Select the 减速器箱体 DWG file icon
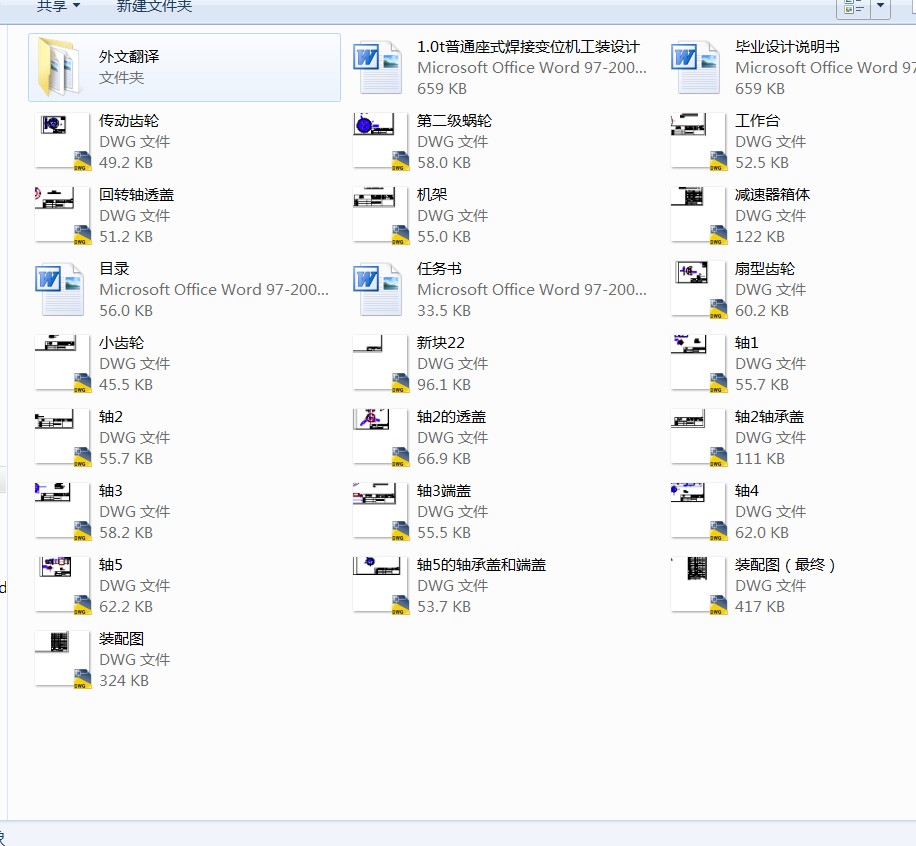This screenshot has width=916, height=846. [x=699, y=216]
